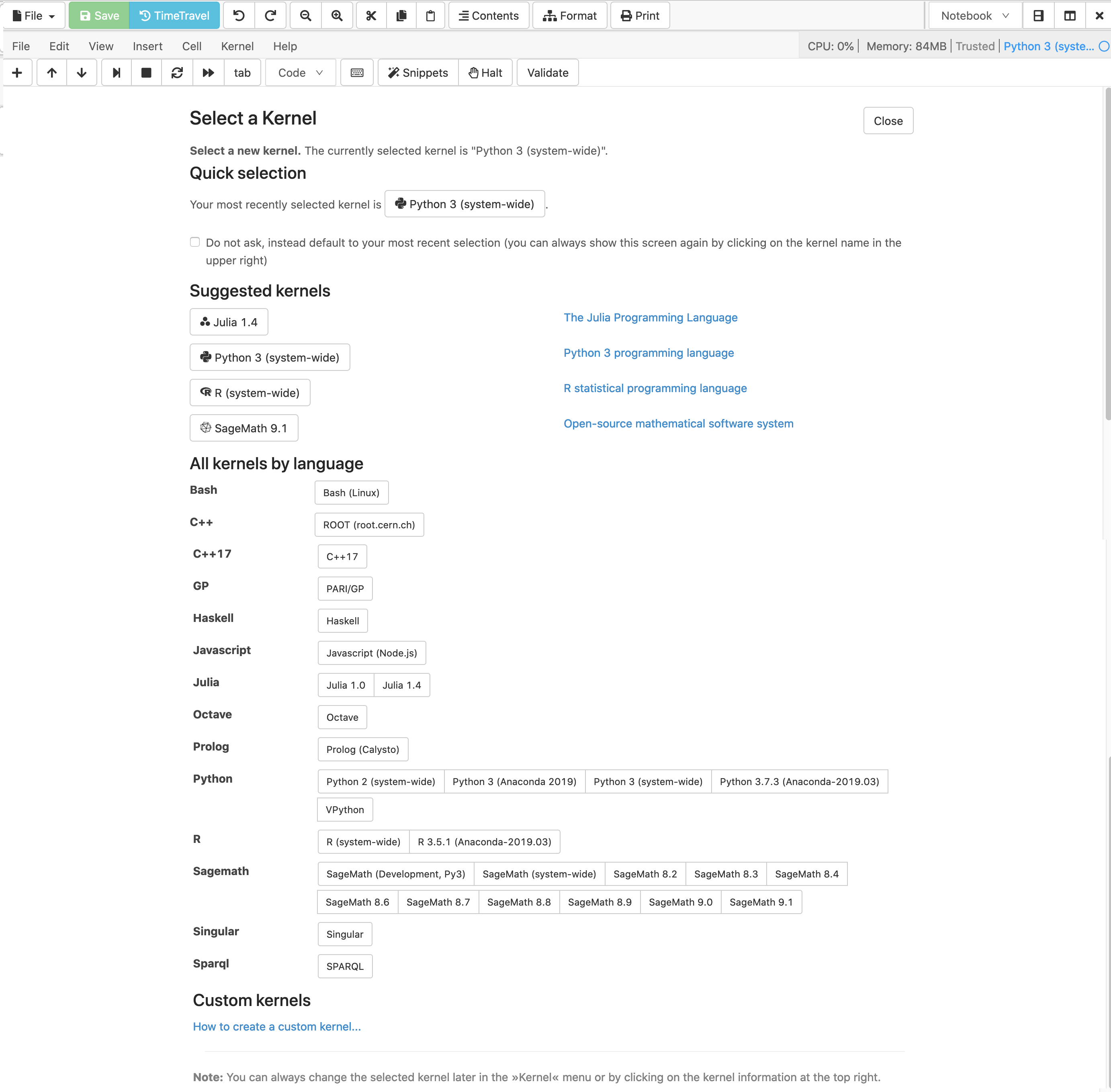The height and width of the screenshot is (1092, 1111).
Task: Open the Insert menu
Action: (x=147, y=47)
